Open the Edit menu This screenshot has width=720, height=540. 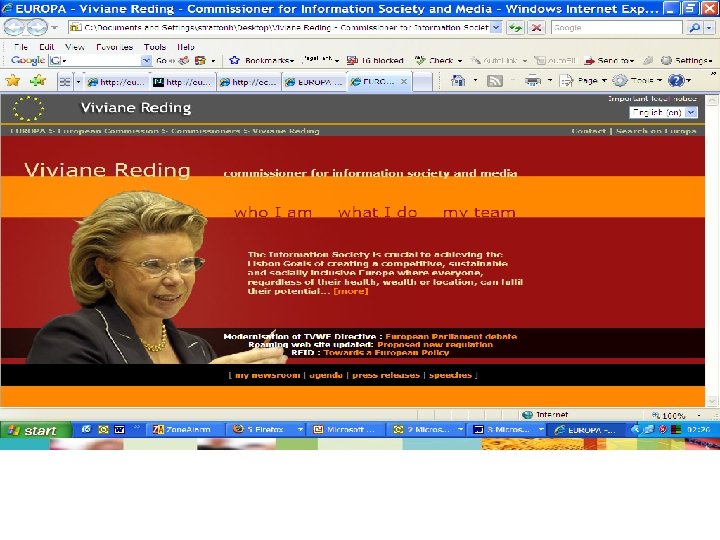click(46, 47)
